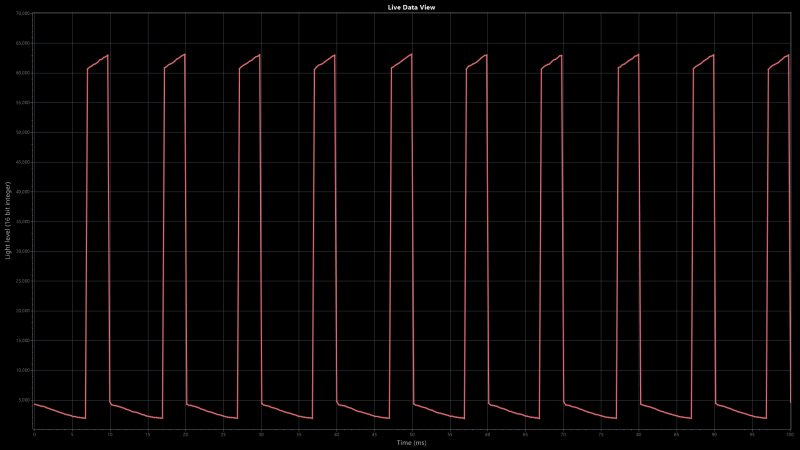The image size is (800, 450).
Task: Click the "Live Data View" chart title
Action: tap(411, 7)
